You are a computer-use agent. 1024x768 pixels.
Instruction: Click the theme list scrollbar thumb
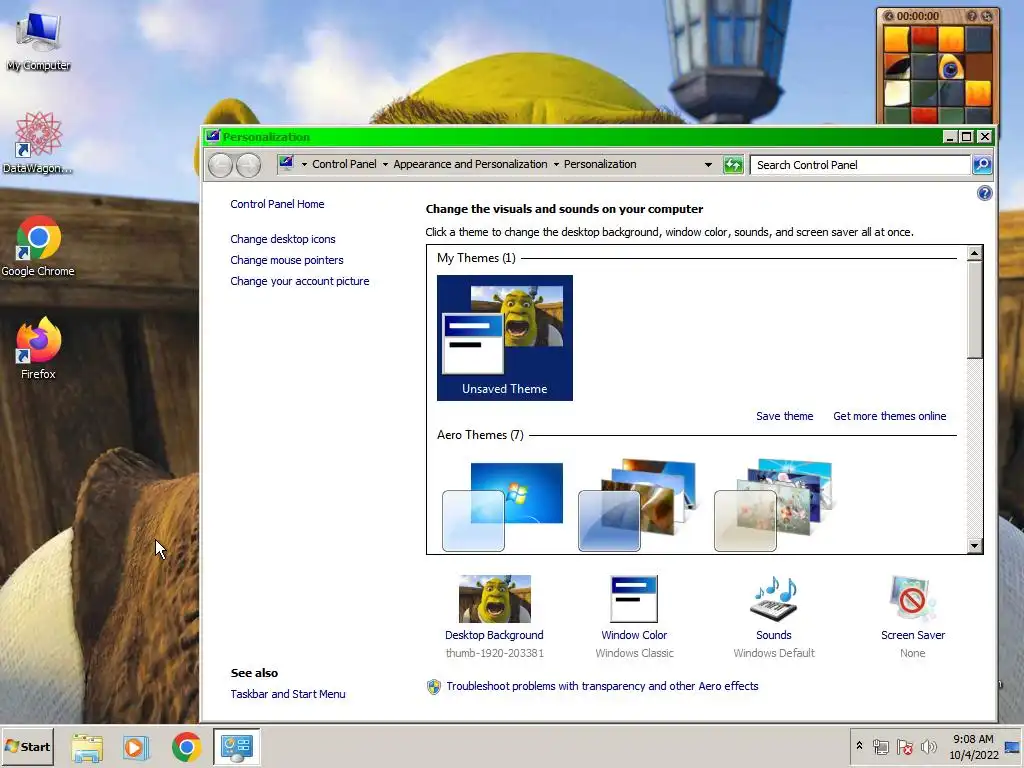click(x=974, y=310)
